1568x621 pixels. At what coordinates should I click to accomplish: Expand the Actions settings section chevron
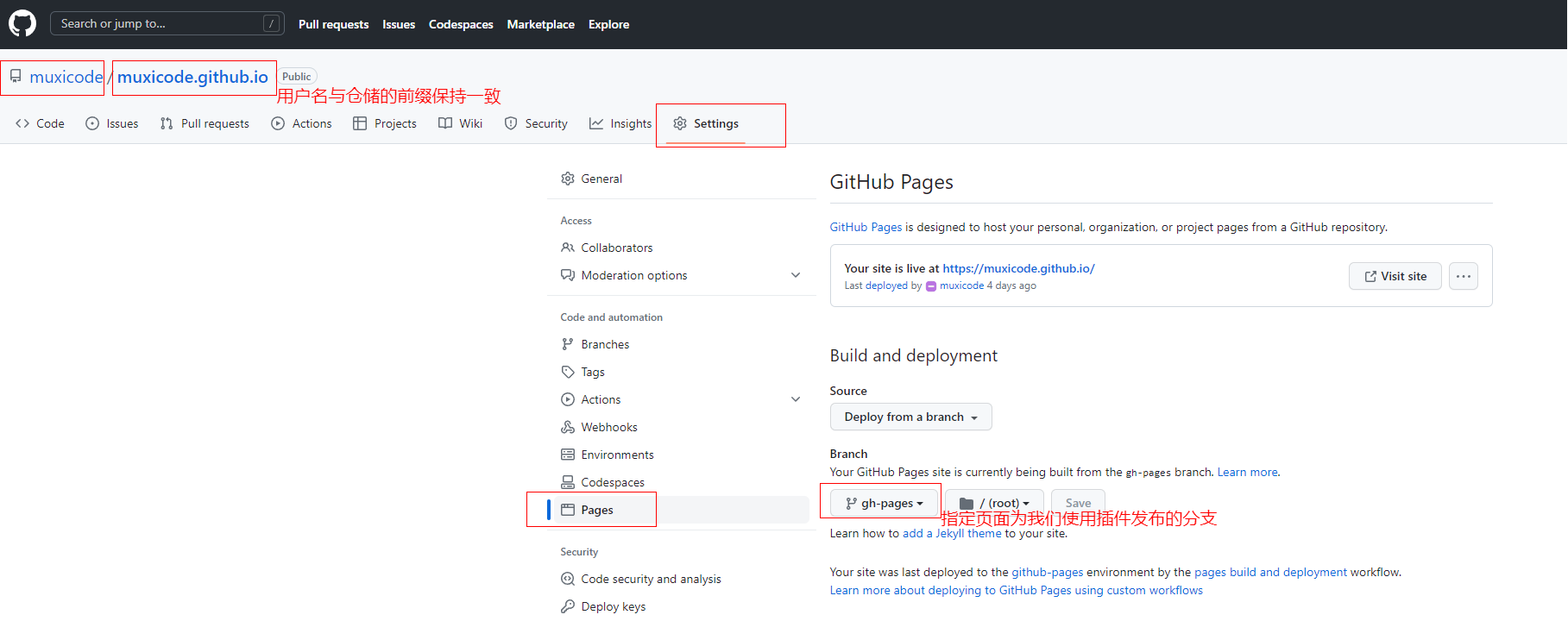[795, 399]
